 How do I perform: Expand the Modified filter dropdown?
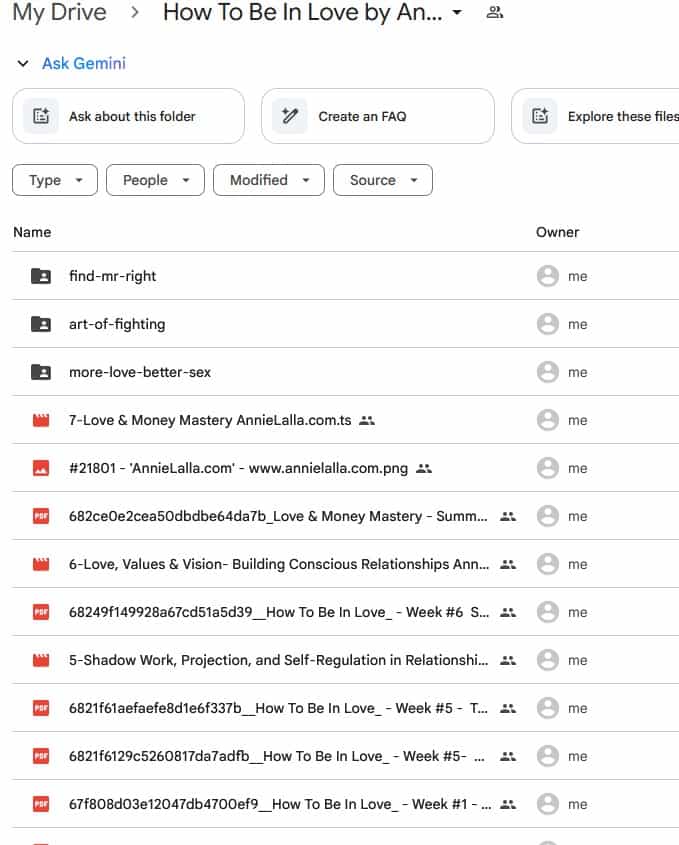click(268, 180)
